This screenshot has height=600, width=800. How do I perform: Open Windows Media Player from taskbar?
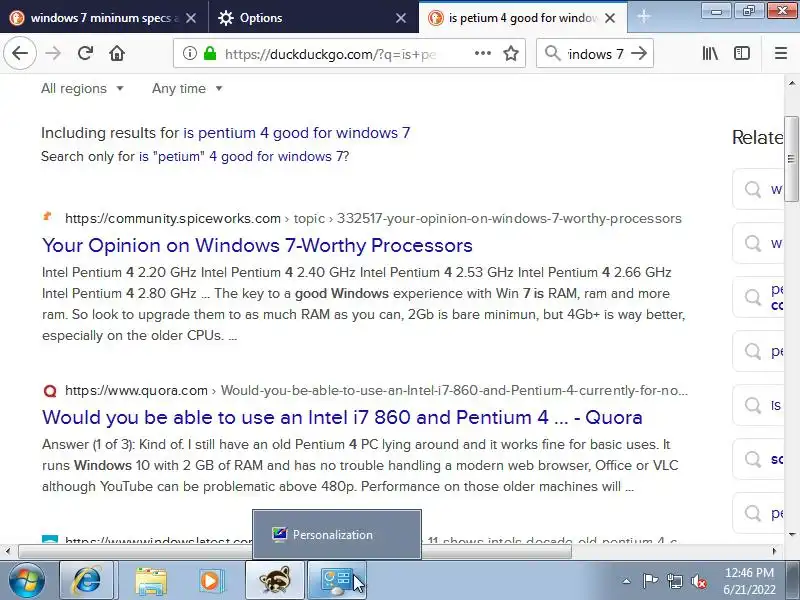pos(211,581)
